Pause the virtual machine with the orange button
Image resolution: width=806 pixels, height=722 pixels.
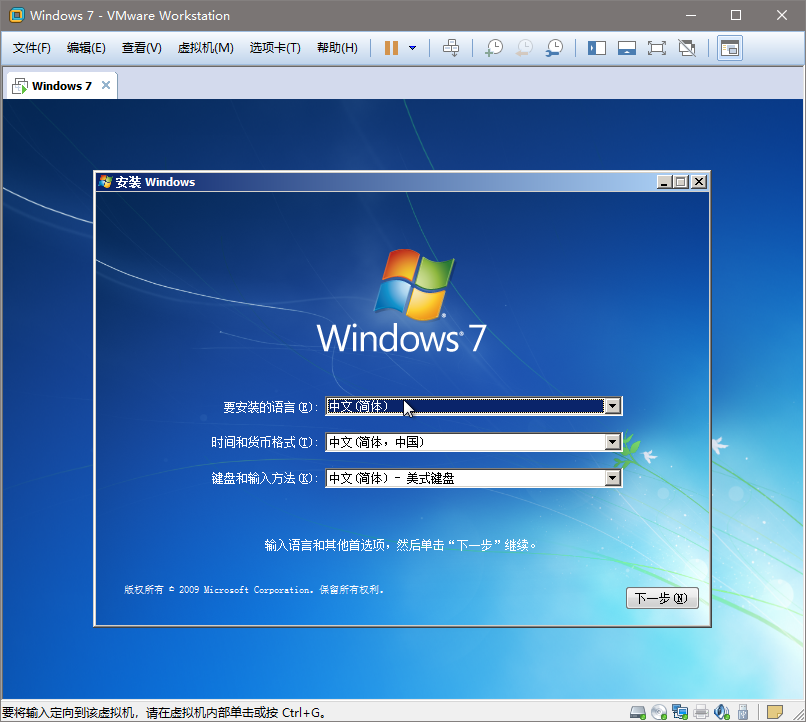click(391, 48)
